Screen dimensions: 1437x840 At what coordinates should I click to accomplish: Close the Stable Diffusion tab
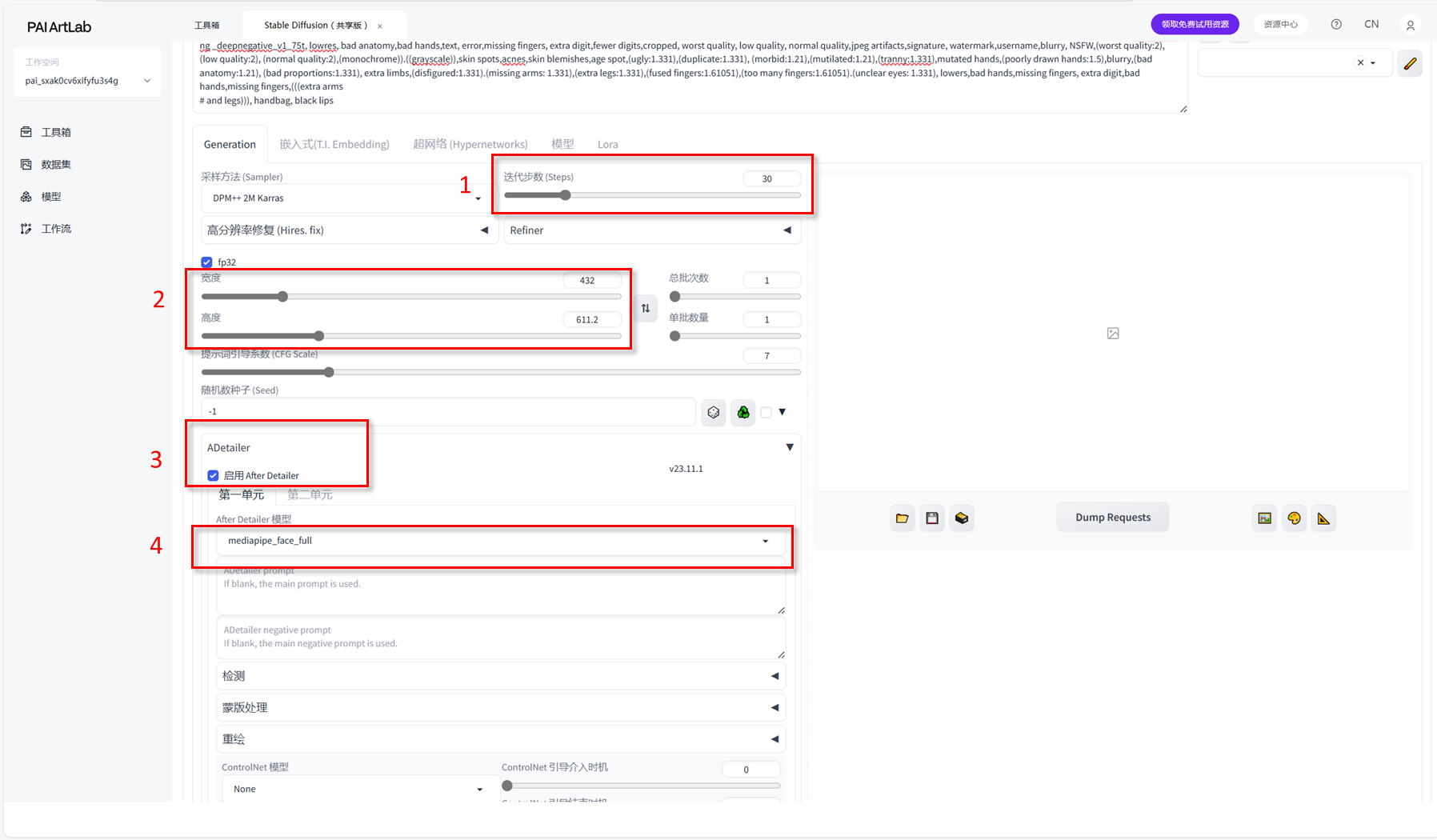(x=380, y=26)
